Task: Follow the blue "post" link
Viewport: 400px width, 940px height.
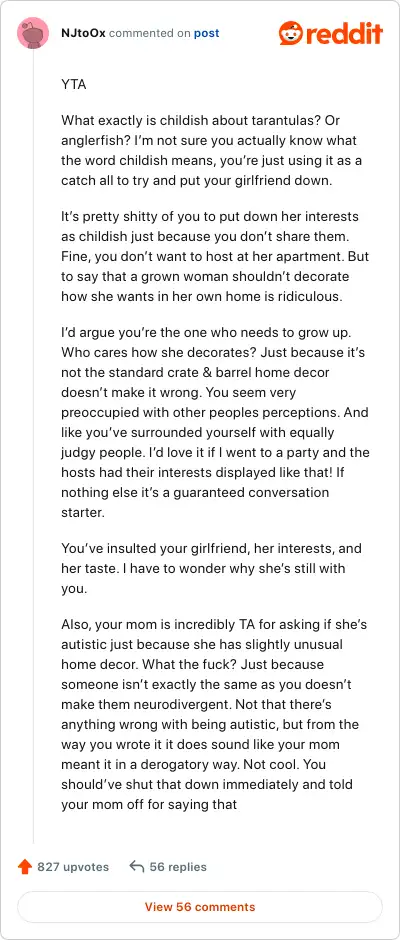Action: point(206,34)
